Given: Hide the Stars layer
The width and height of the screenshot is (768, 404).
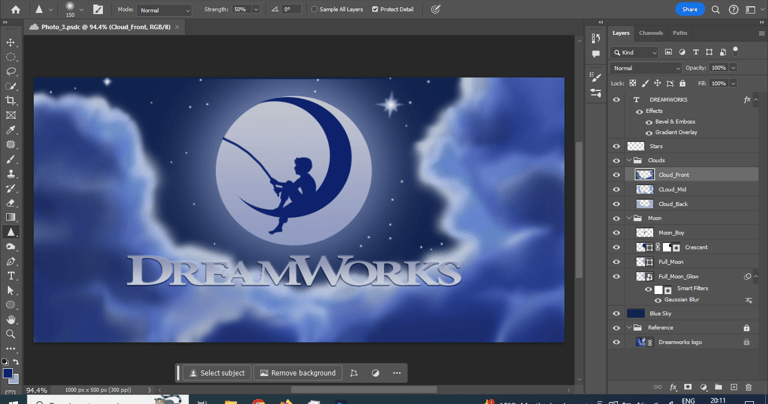Looking at the screenshot, I should 616,146.
